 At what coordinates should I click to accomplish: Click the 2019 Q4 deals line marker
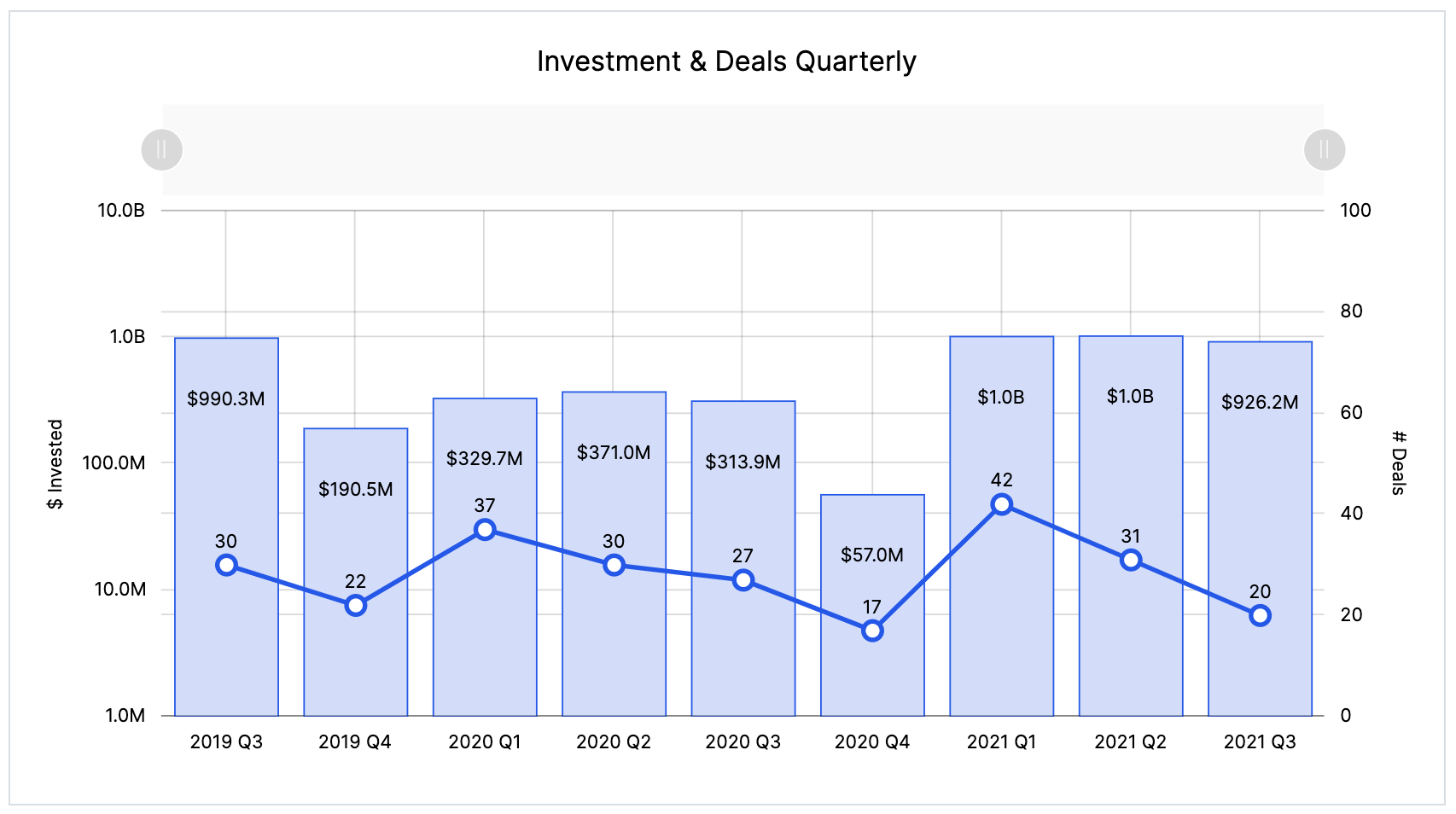(x=355, y=605)
